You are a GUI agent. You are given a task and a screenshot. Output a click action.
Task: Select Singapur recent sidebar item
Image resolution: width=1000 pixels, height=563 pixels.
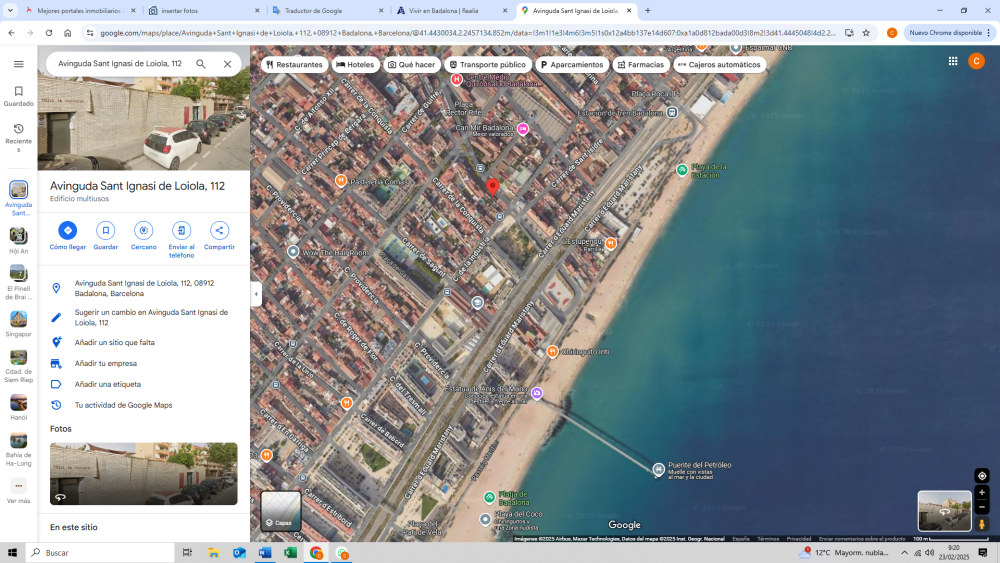coord(18,324)
